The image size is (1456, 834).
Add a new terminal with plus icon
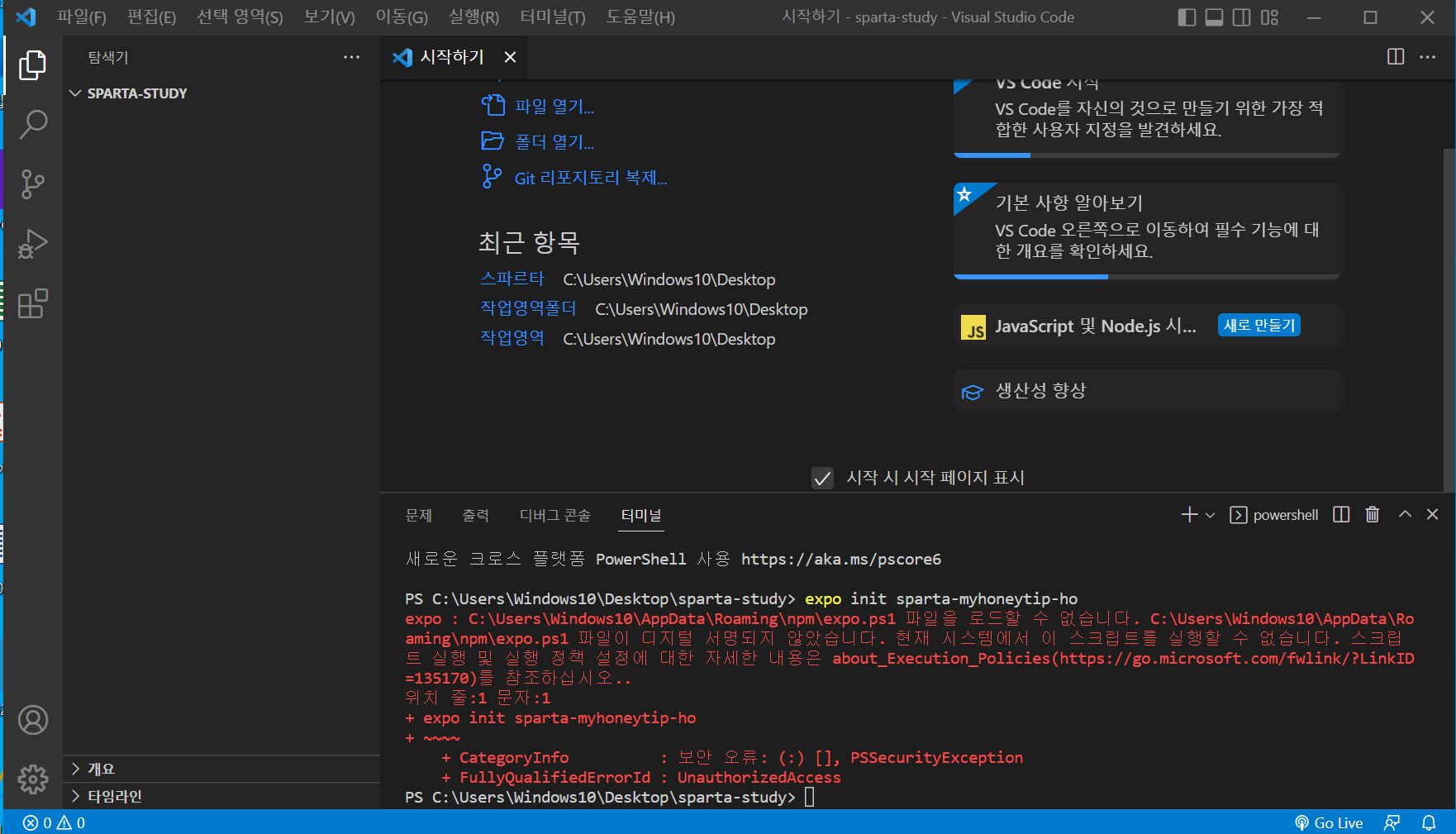[1189, 515]
